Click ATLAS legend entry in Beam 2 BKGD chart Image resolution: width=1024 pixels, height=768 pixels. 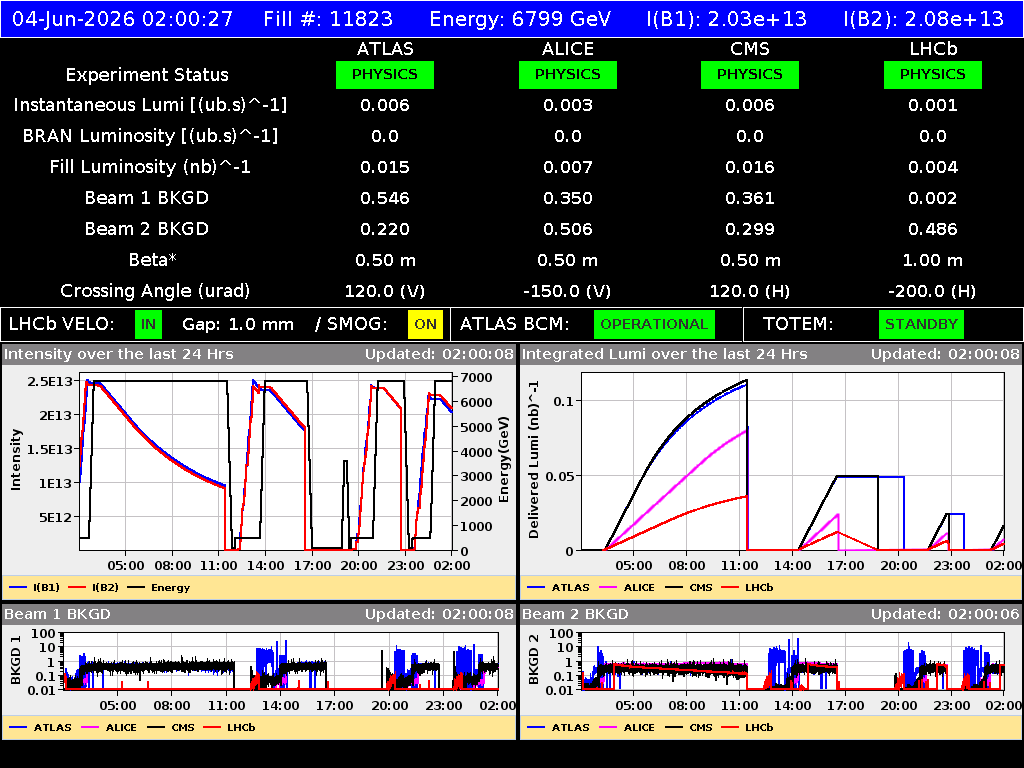(558, 727)
